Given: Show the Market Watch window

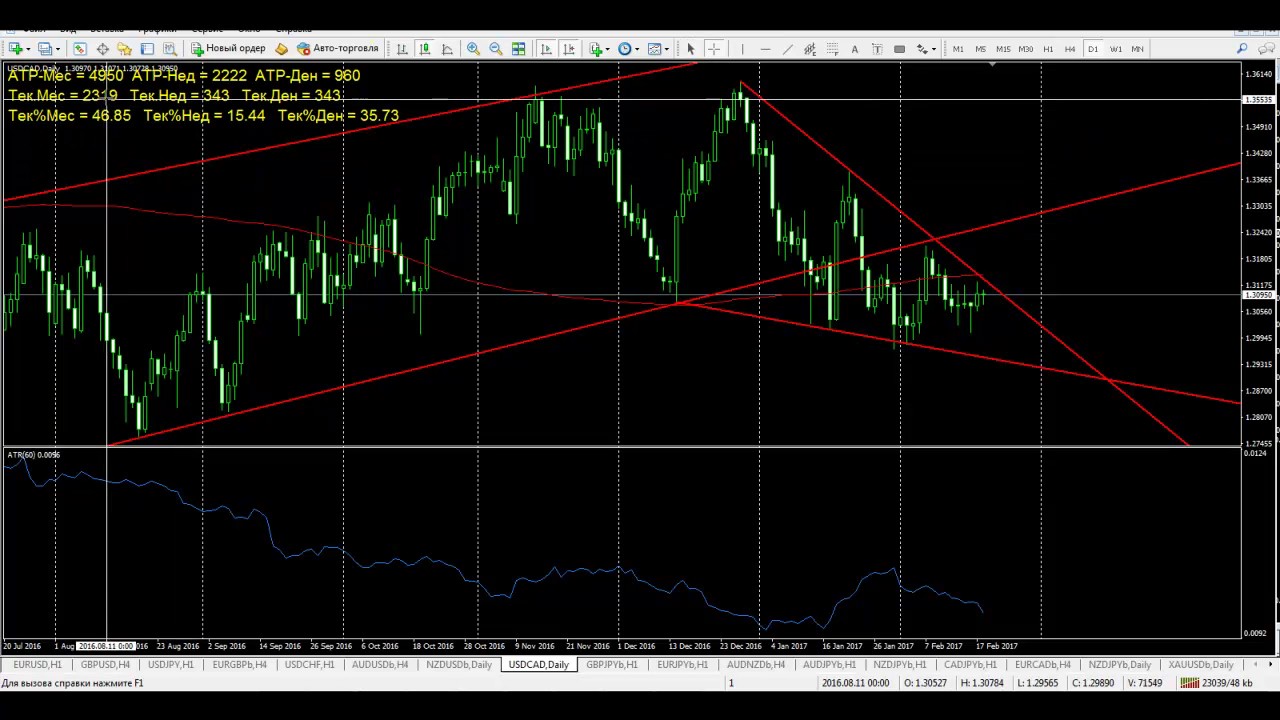Looking at the screenshot, I should [x=79, y=48].
